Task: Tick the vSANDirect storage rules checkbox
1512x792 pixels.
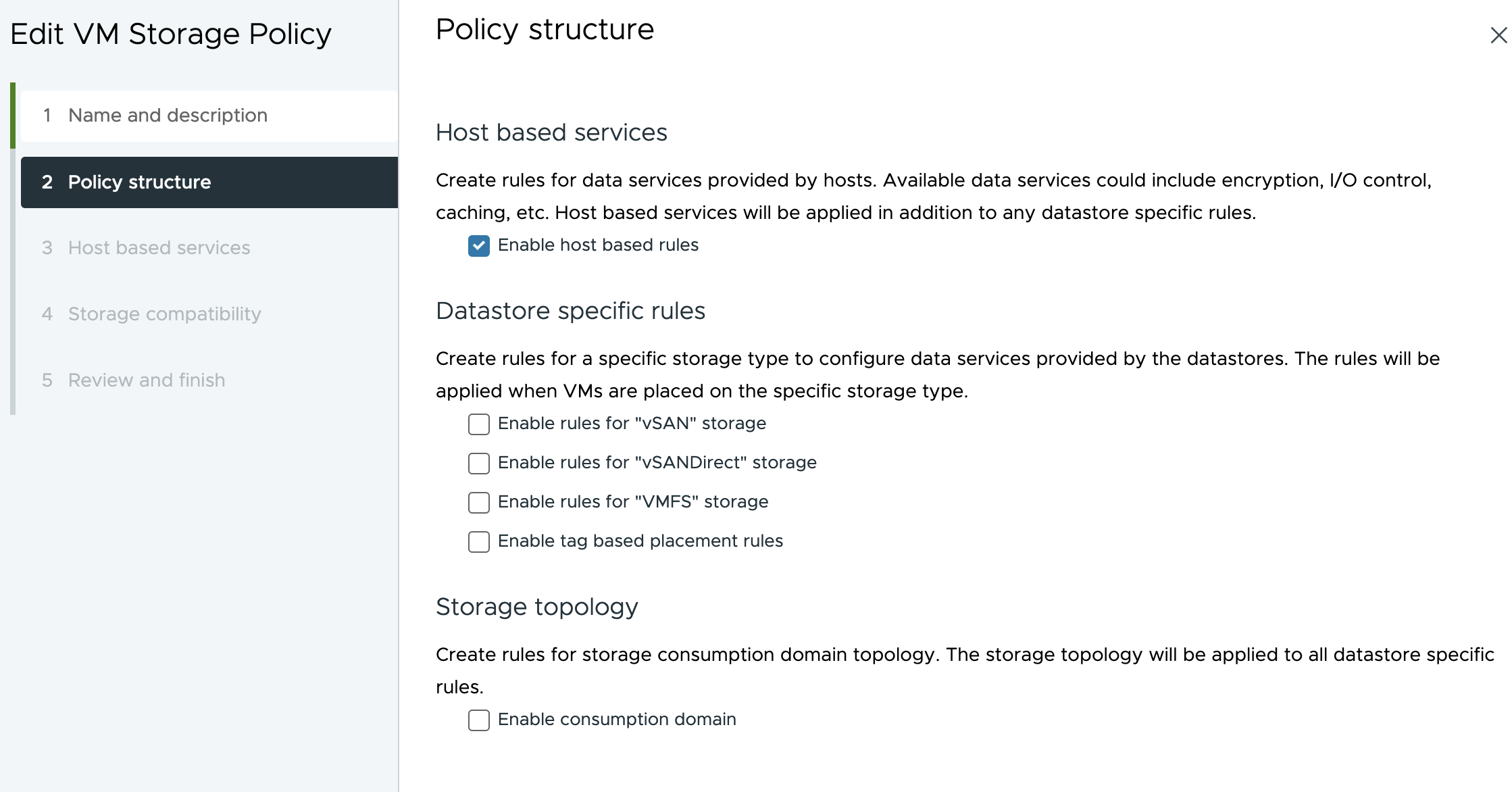Action: click(x=479, y=464)
